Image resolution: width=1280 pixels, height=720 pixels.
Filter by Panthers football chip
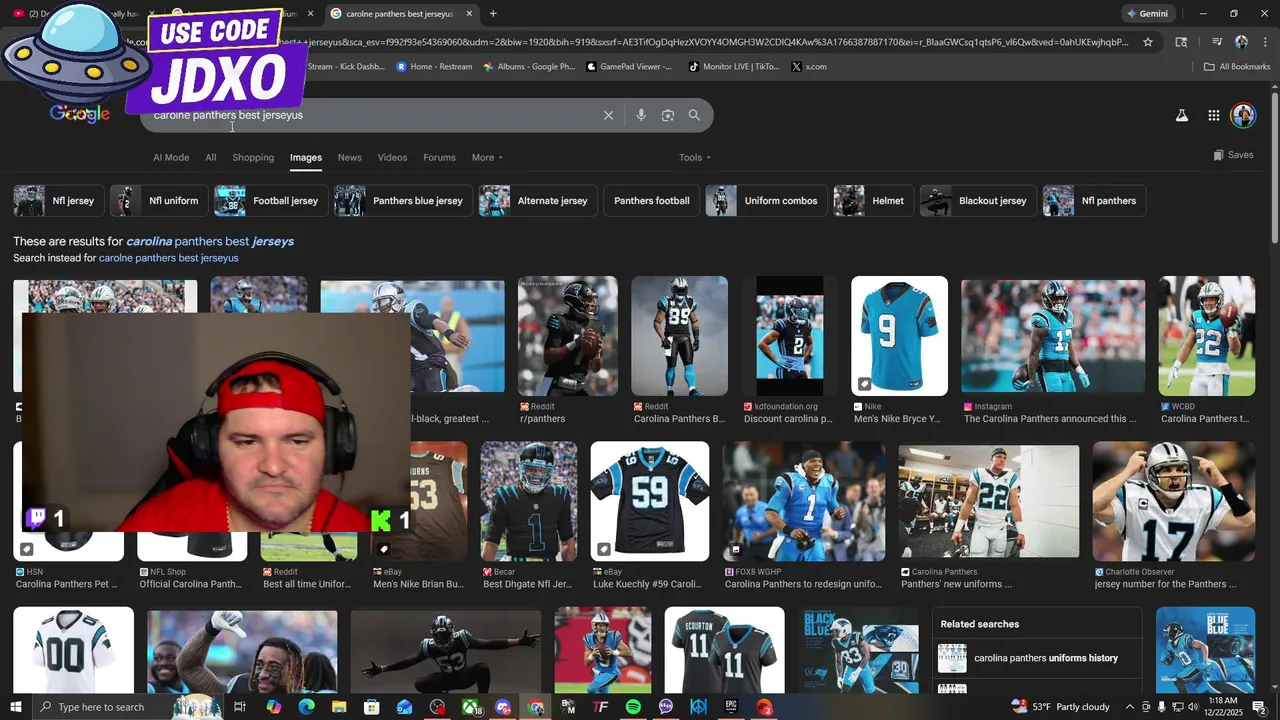pos(651,201)
